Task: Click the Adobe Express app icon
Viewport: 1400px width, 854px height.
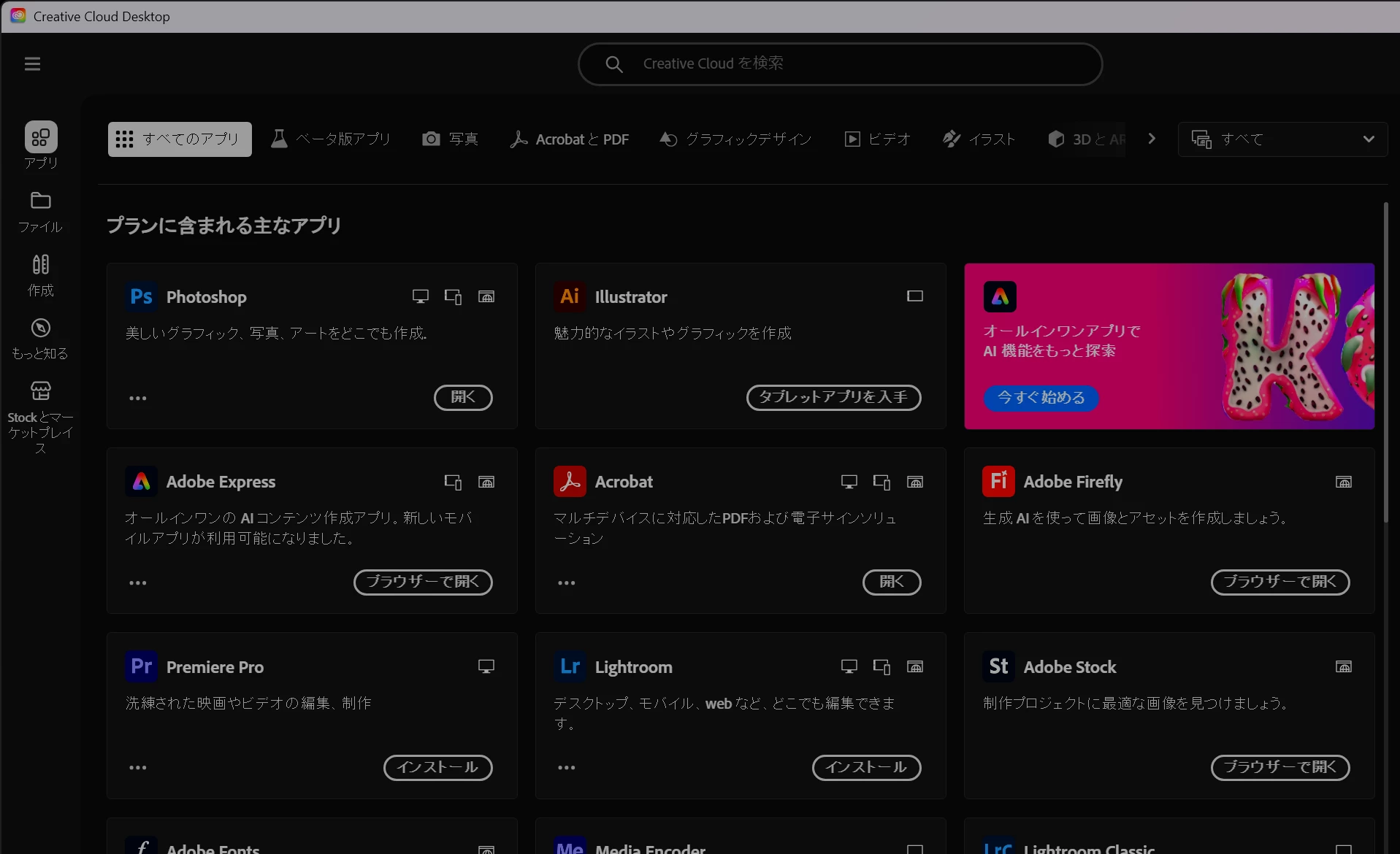Action: point(142,482)
